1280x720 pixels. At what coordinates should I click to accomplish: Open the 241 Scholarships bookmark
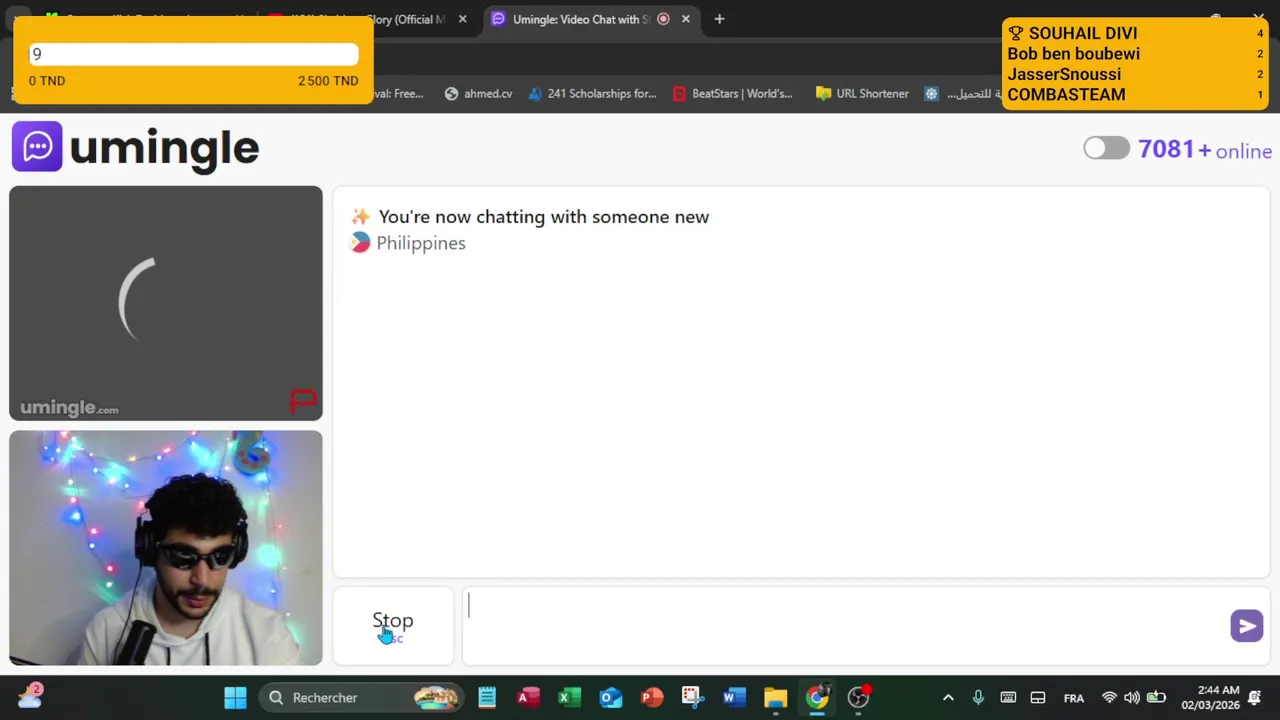point(592,93)
